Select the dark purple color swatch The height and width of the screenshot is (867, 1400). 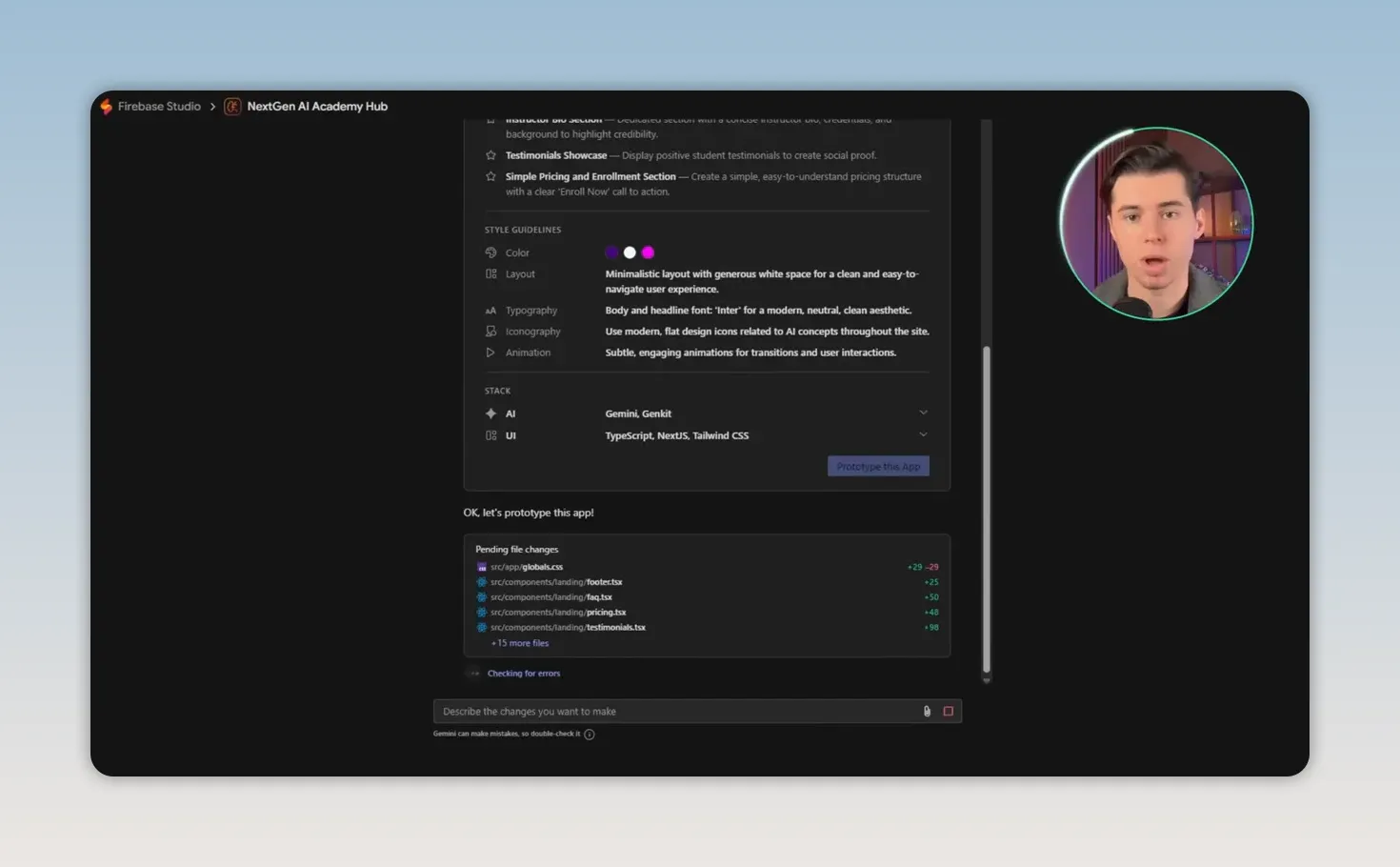(x=611, y=252)
